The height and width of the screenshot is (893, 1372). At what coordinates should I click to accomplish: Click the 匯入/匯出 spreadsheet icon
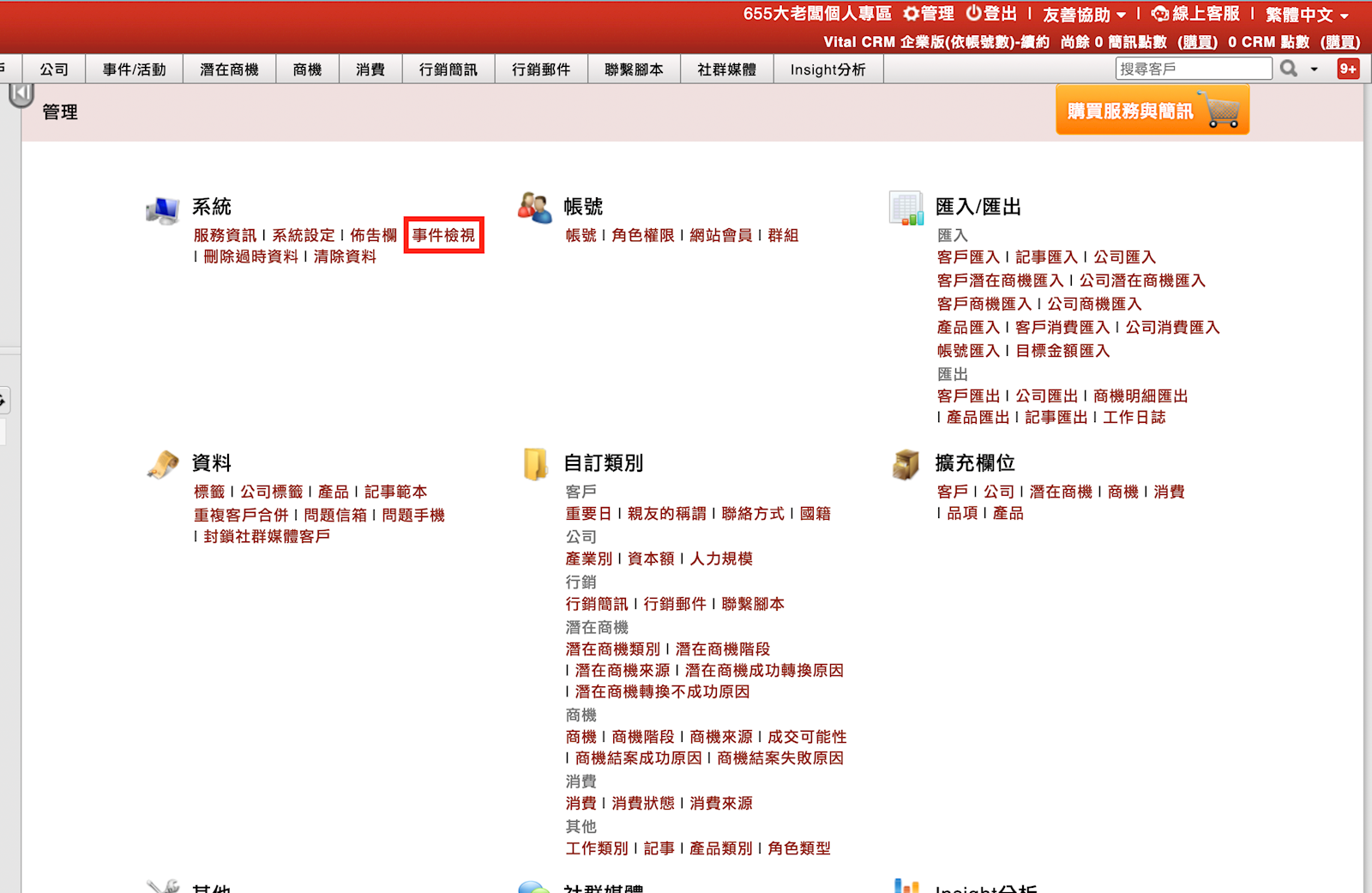coord(906,208)
